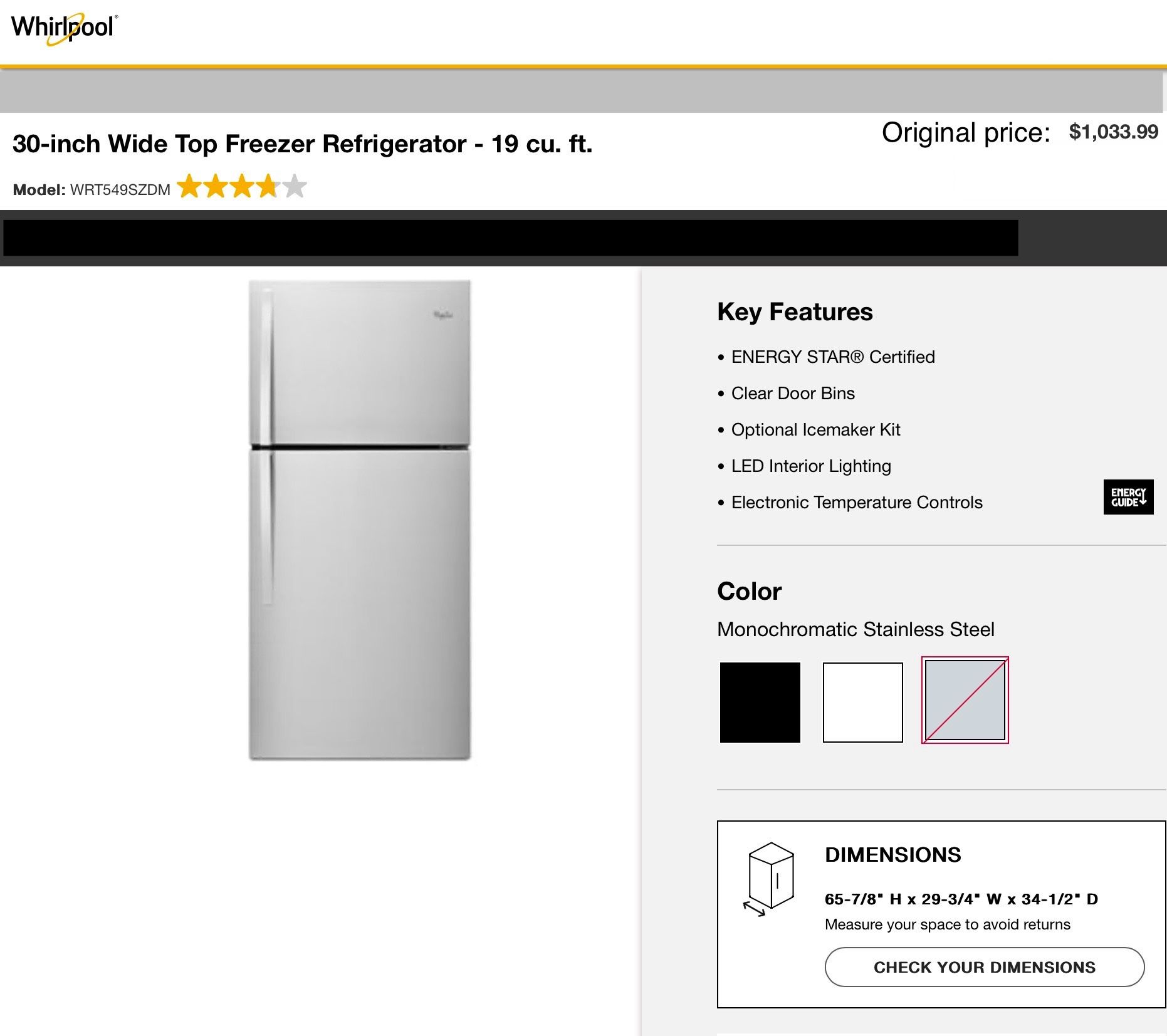Click the product title link

303,144
